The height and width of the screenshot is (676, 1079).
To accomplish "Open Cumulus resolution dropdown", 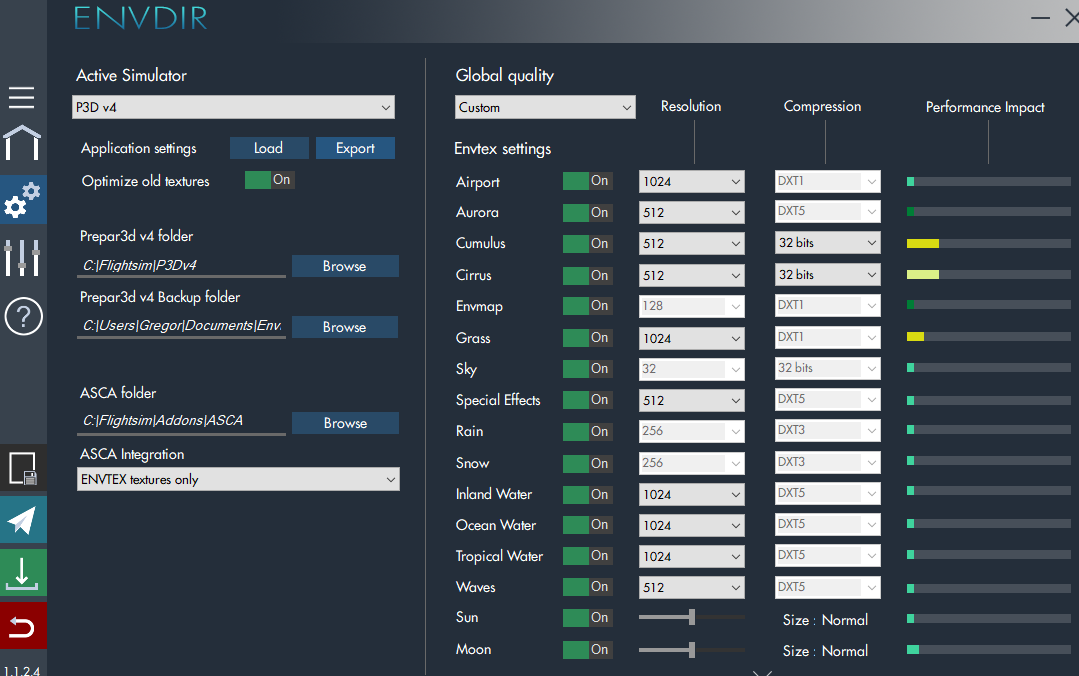I will [x=692, y=244].
